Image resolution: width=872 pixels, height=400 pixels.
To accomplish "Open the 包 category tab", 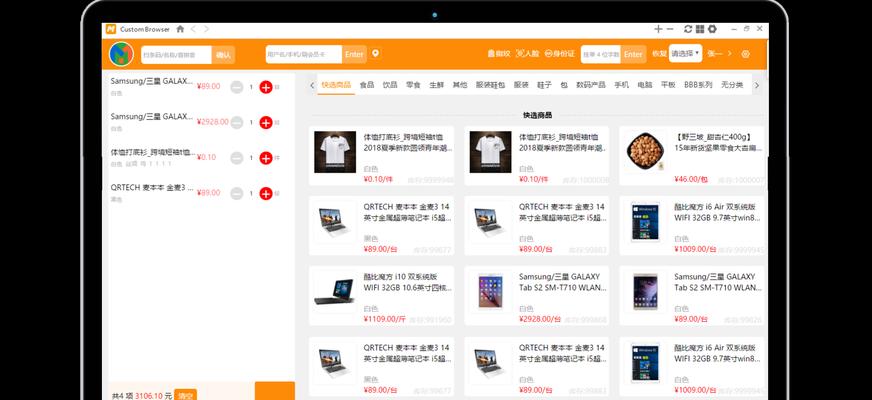I will (x=564, y=85).
